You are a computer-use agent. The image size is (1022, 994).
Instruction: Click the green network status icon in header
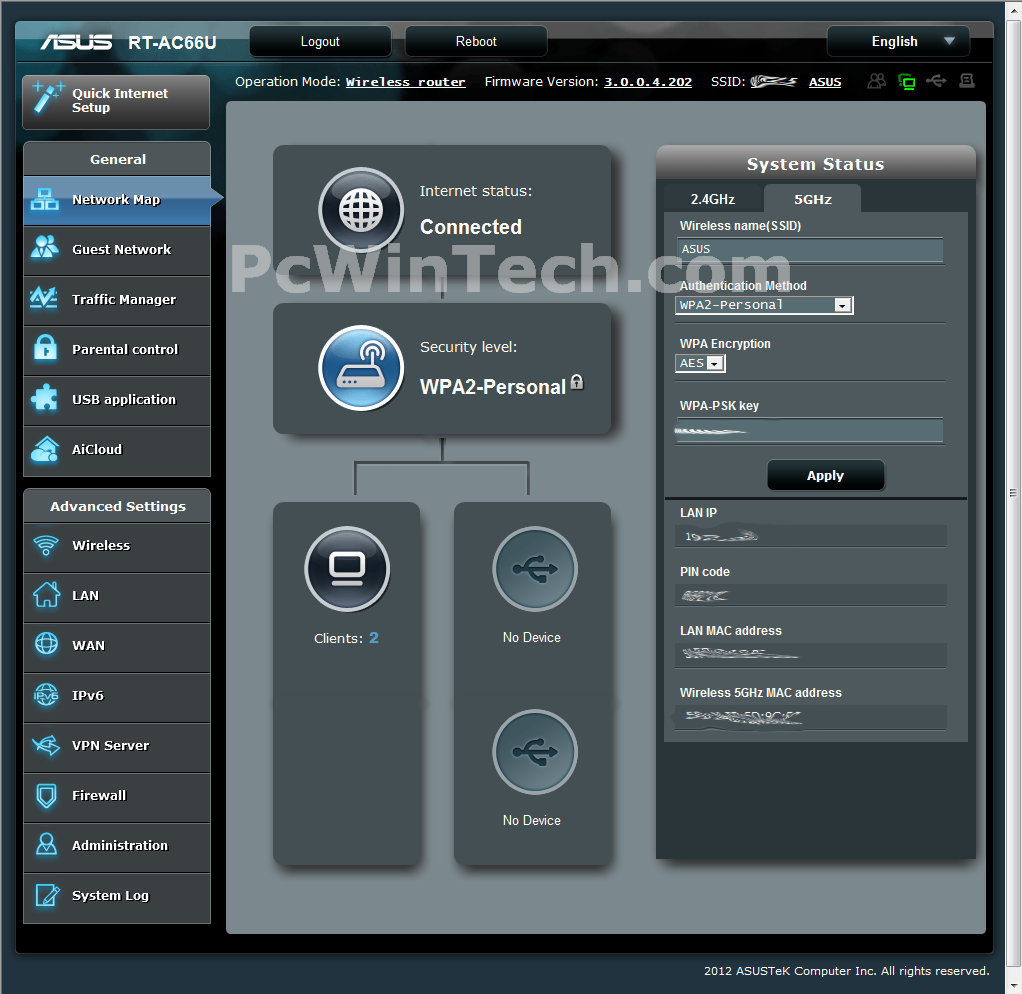pyautogui.click(x=907, y=81)
